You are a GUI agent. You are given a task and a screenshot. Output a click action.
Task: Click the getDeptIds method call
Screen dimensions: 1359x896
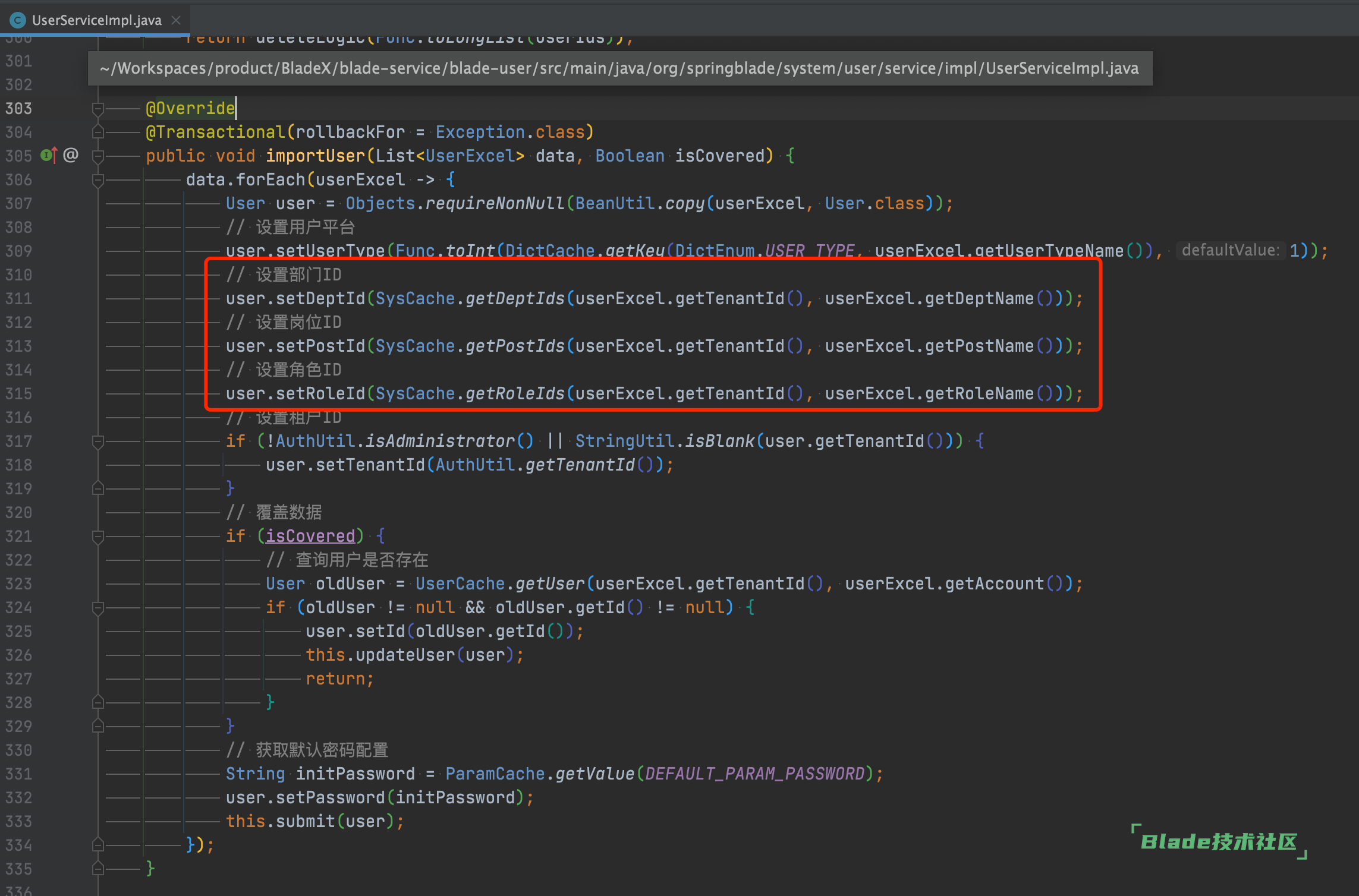515,298
